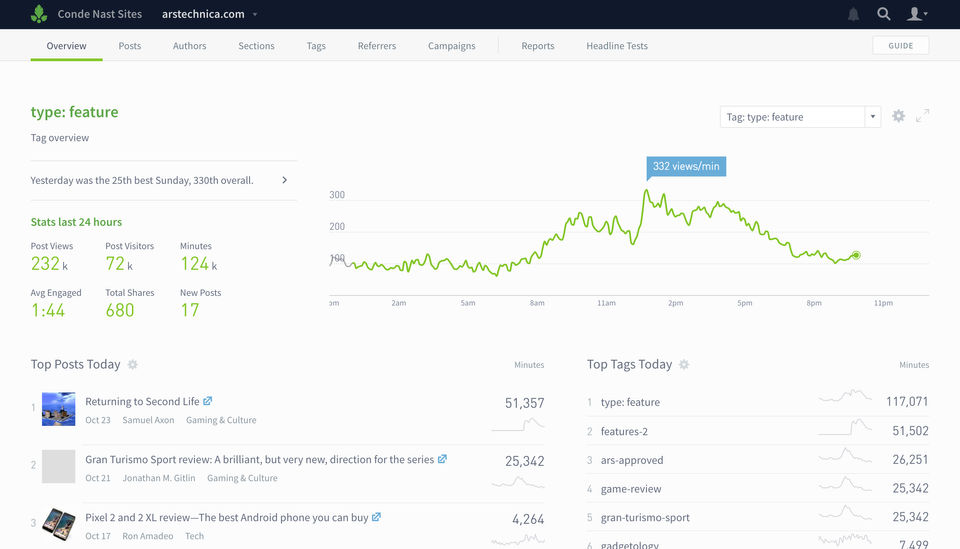
Task: Open the arstechnica.com site switcher arrow
Action: click(255, 14)
